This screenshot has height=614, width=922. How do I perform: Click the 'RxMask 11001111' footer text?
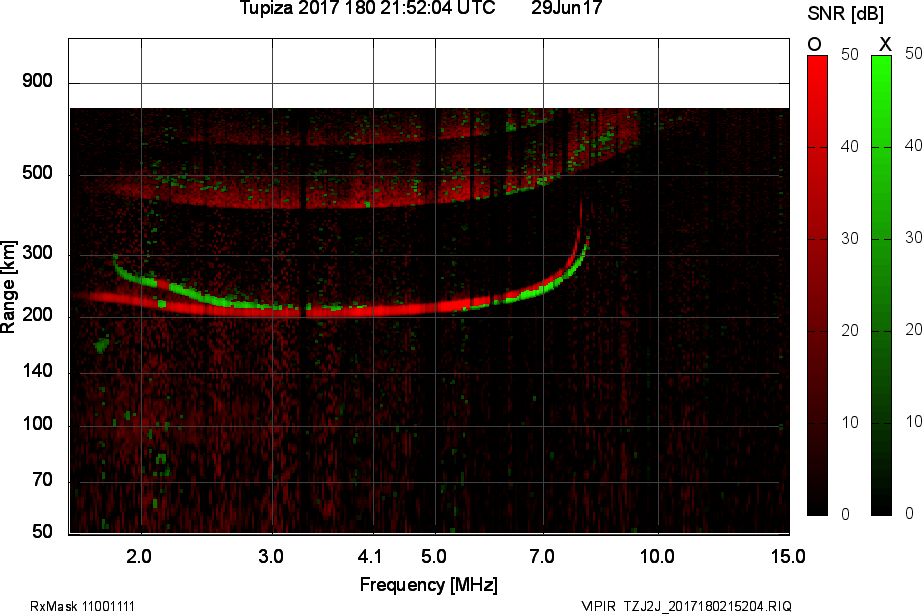pos(82,606)
